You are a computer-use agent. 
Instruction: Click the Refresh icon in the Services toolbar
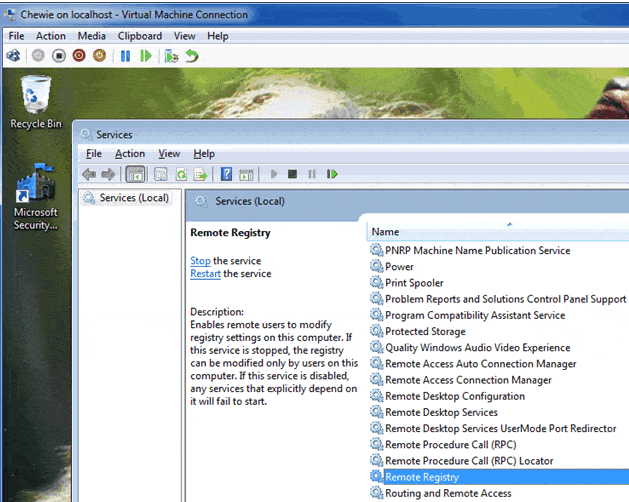tap(181, 174)
